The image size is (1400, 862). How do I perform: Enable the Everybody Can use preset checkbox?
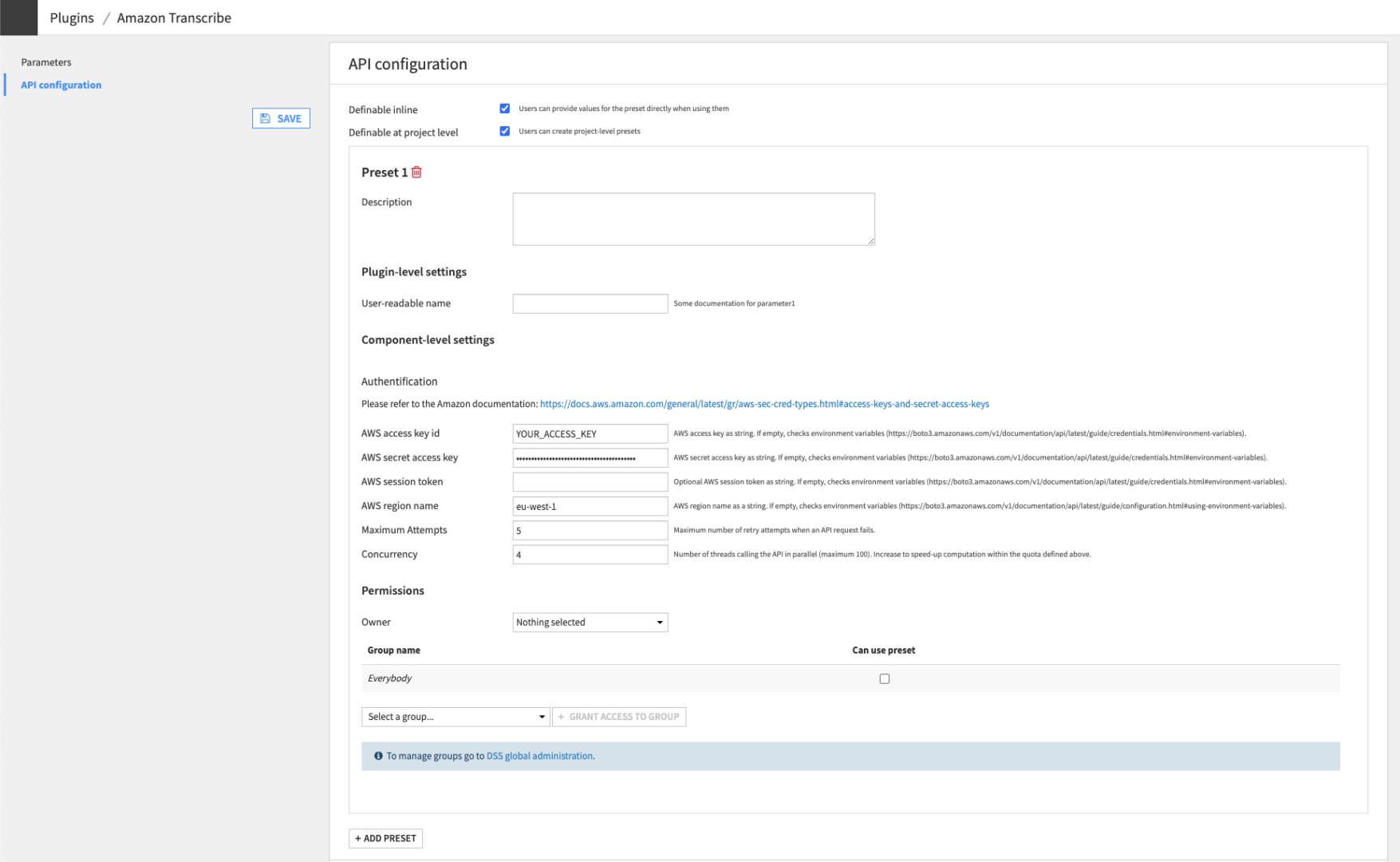pyautogui.click(x=884, y=678)
